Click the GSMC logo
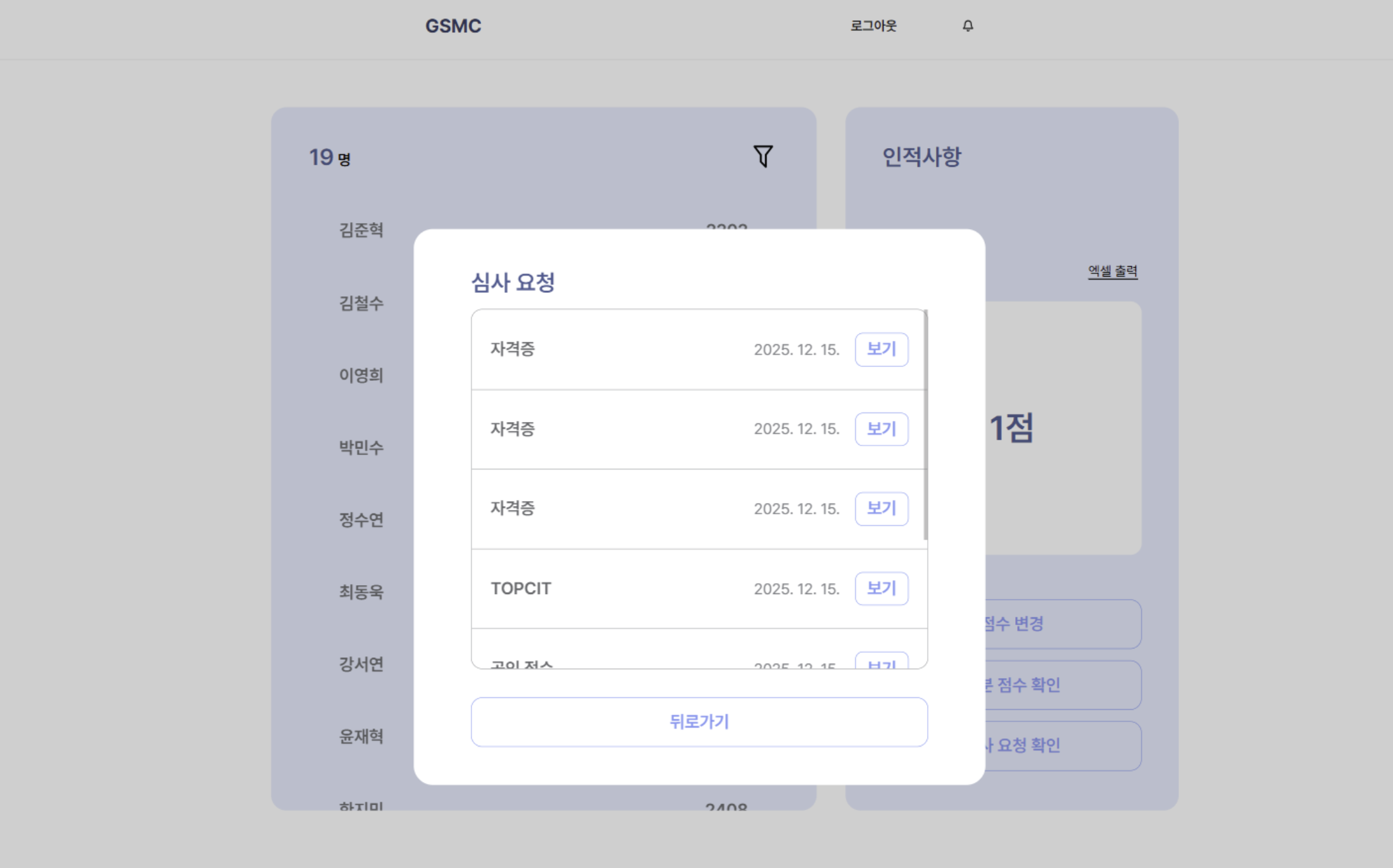This screenshot has height=868, width=1393. tap(453, 26)
